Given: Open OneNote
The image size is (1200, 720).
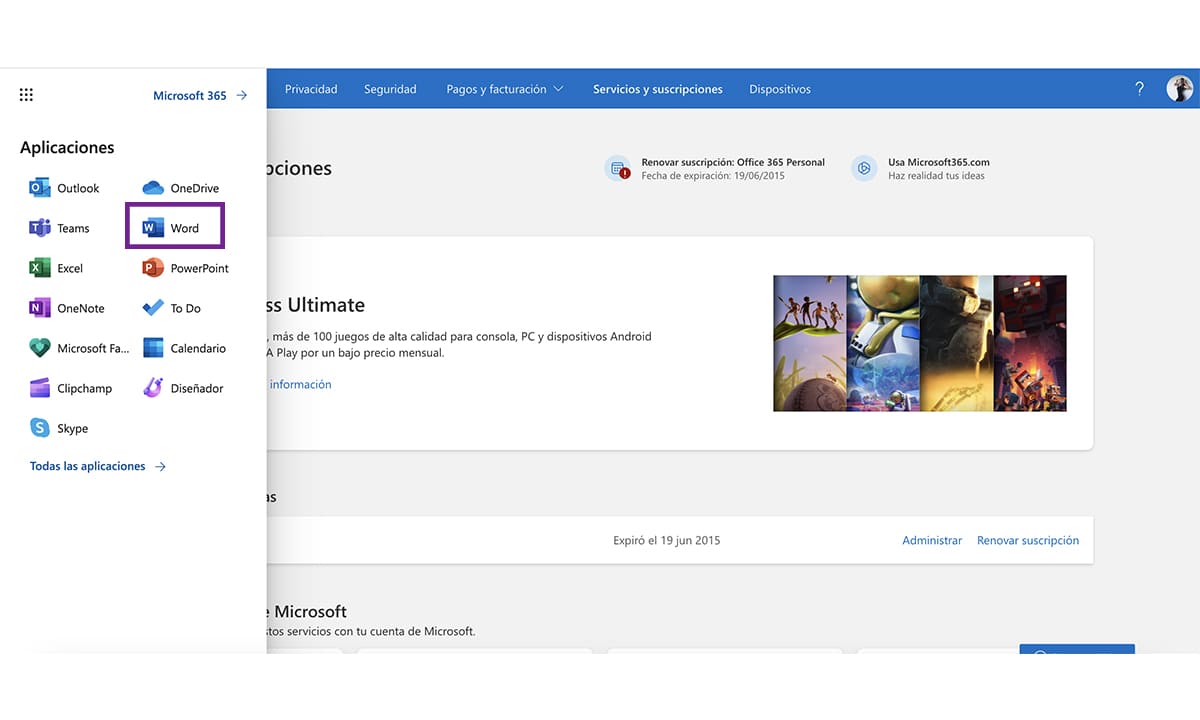Looking at the screenshot, I should click(x=67, y=308).
